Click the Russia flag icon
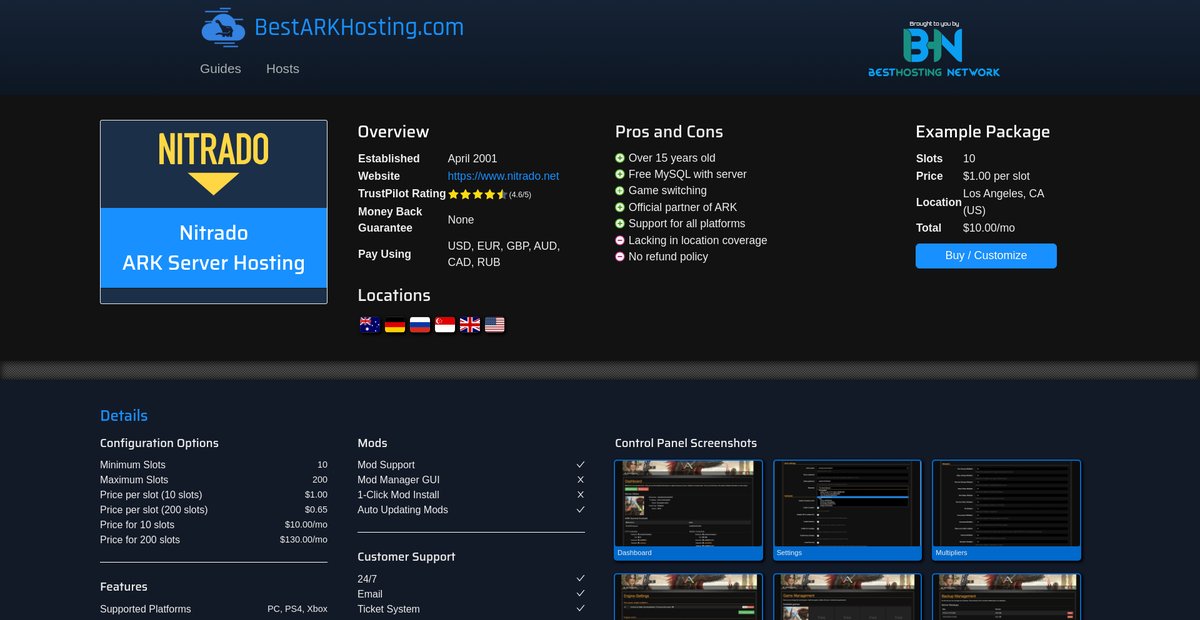The width and height of the screenshot is (1200, 620). pos(420,324)
